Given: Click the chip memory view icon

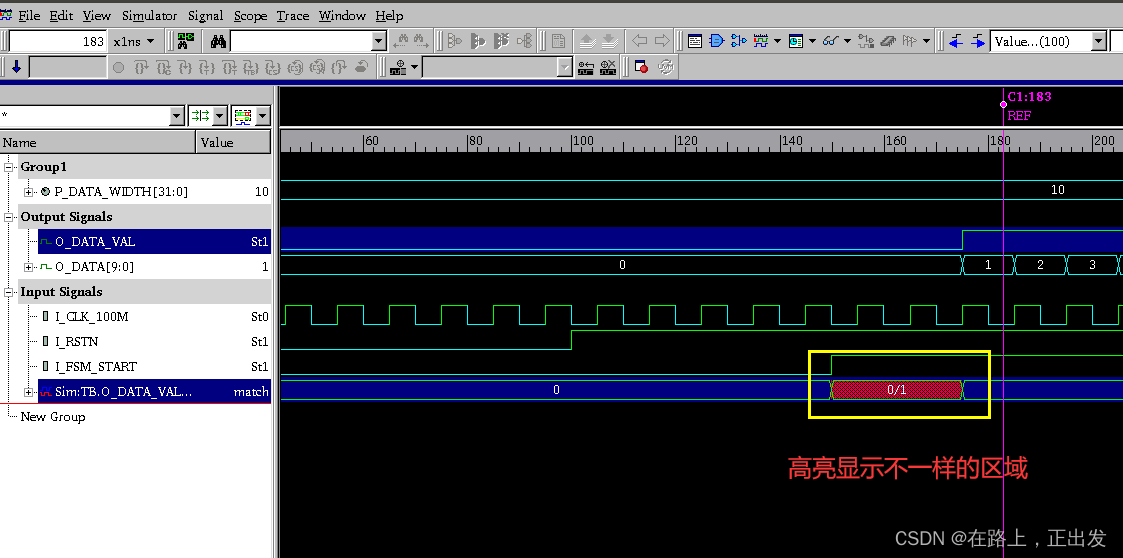Looking at the screenshot, I should 888,41.
